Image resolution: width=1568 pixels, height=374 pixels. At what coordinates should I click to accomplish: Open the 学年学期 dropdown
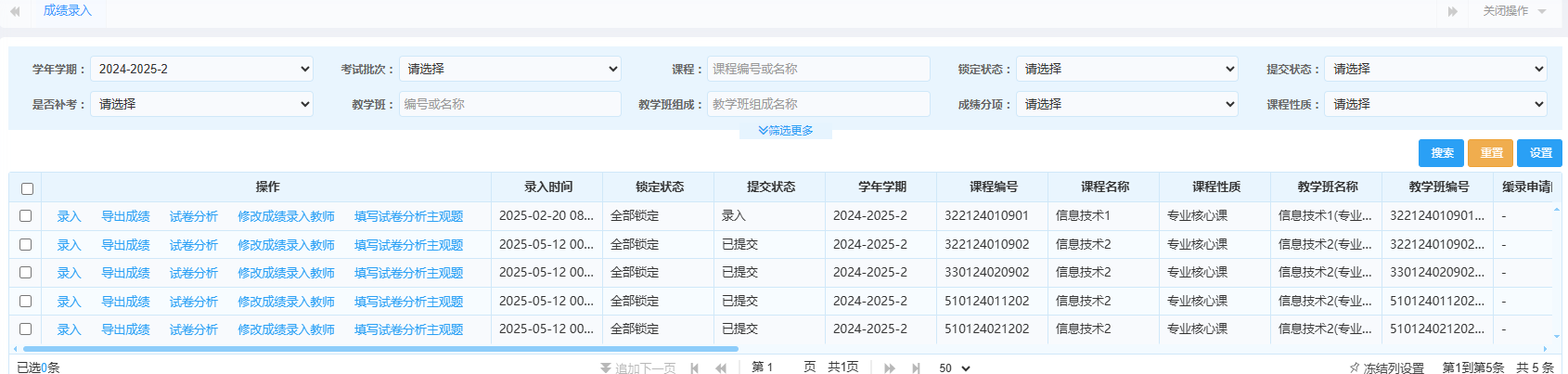click(201, 69)
